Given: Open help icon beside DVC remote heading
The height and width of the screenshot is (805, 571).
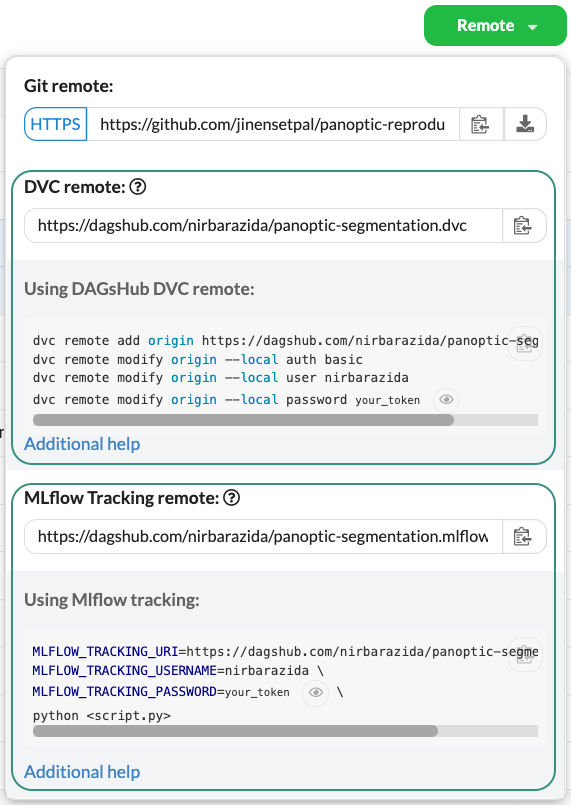Looking at the screenshot, I should [138, 187].
